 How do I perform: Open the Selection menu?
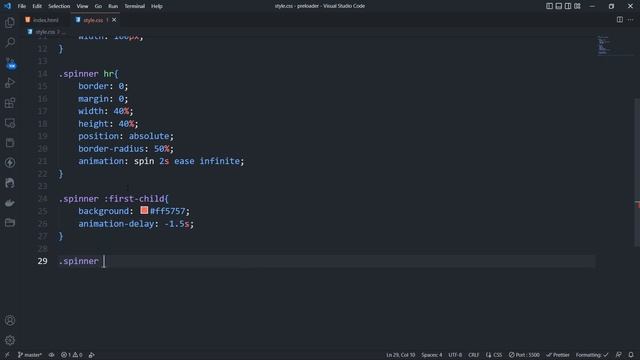click(59, 6)
